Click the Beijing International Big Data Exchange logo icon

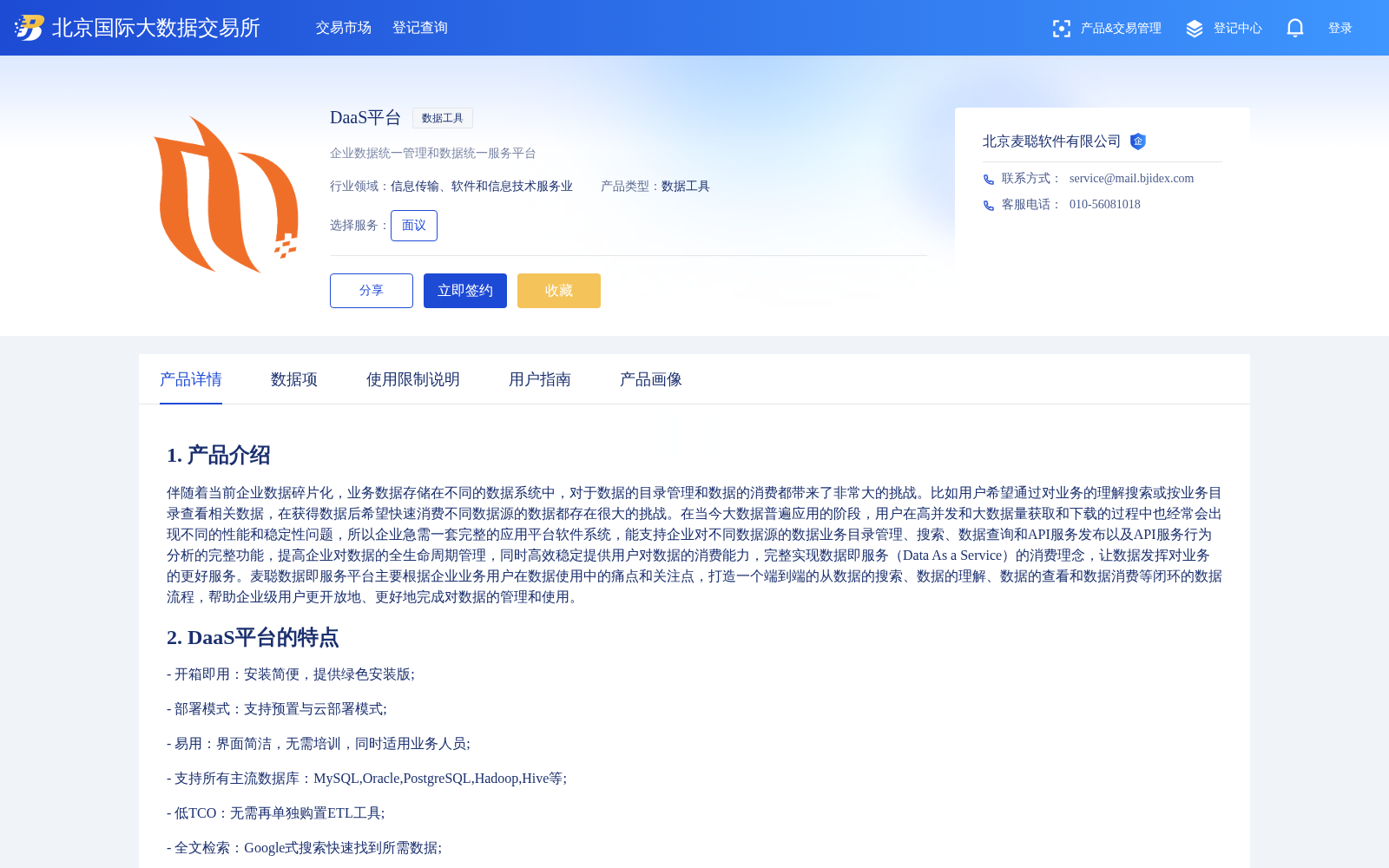(29, 28)
